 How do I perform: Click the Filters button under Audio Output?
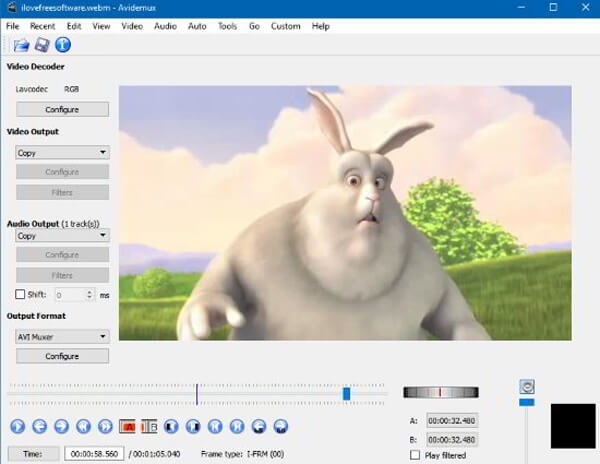tap(62, 275)
